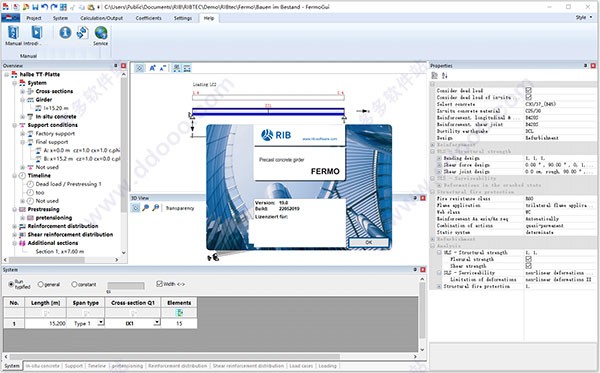Close the Overview panel

(x=123, y=66)
